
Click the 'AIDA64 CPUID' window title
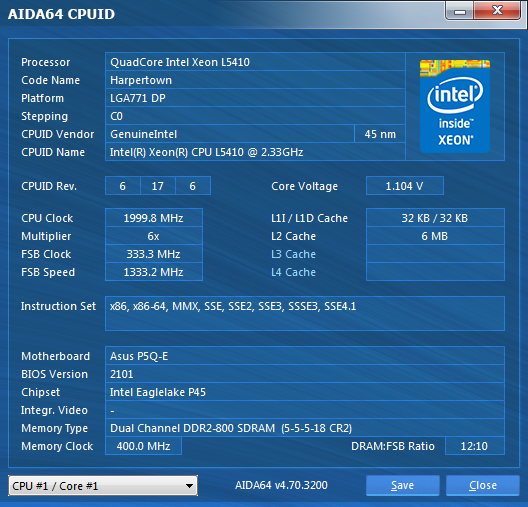coord(61,14)
